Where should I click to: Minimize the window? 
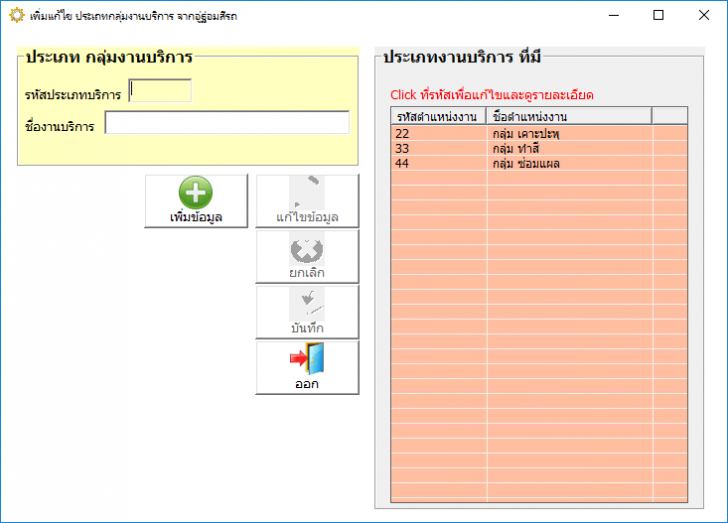click(x=614, y=15)
